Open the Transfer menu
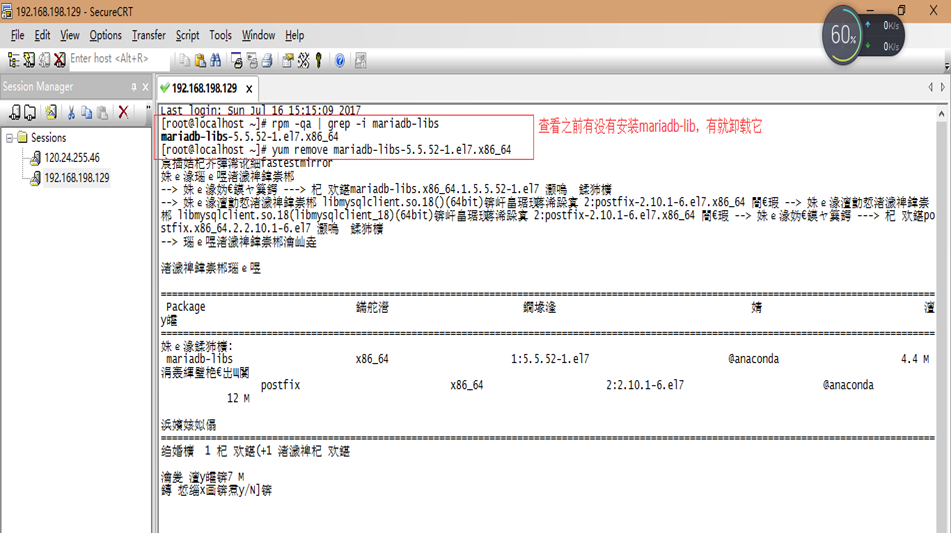Screen dimensions: 951x533 pos(149,35)
